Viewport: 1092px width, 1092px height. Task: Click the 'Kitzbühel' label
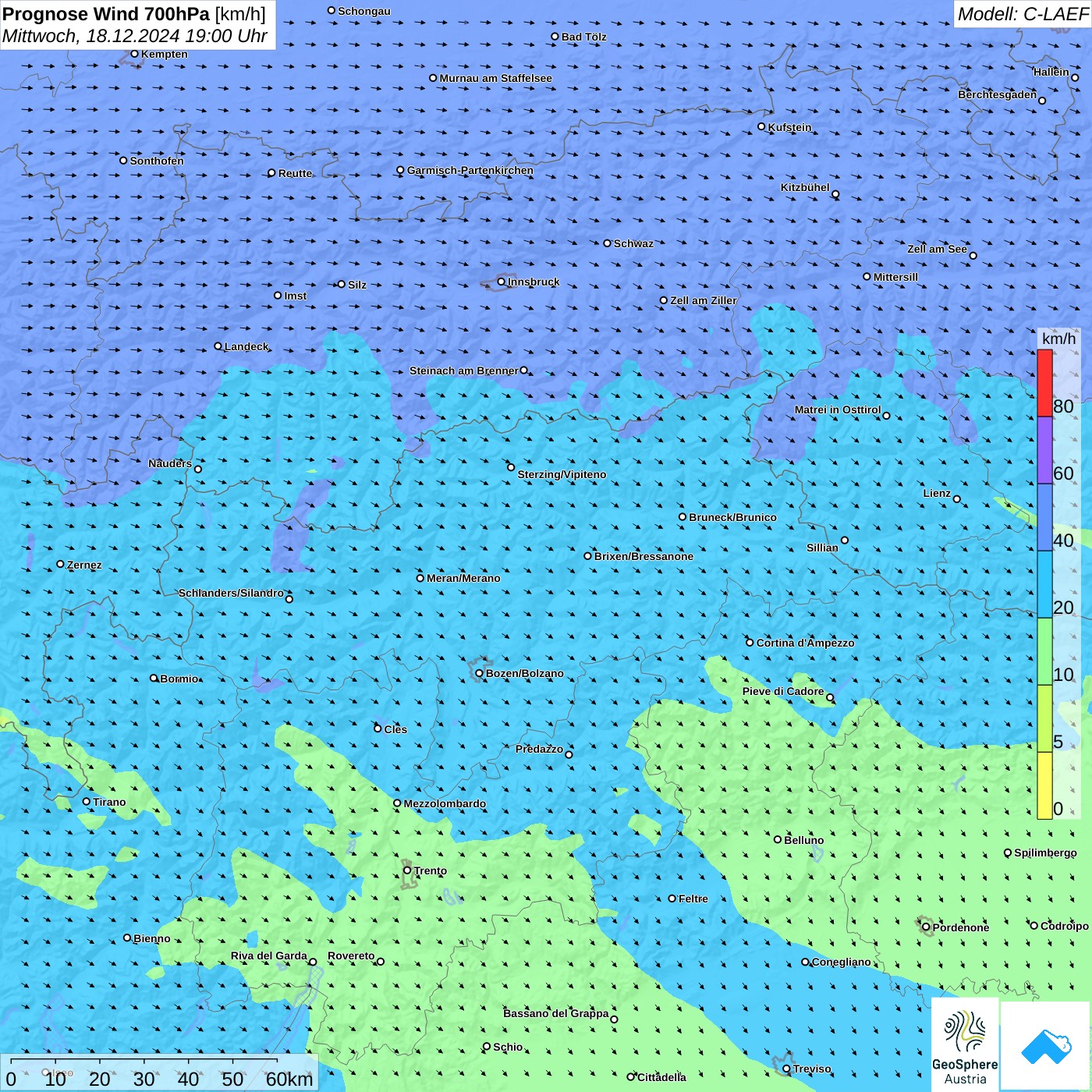[805, 187]
